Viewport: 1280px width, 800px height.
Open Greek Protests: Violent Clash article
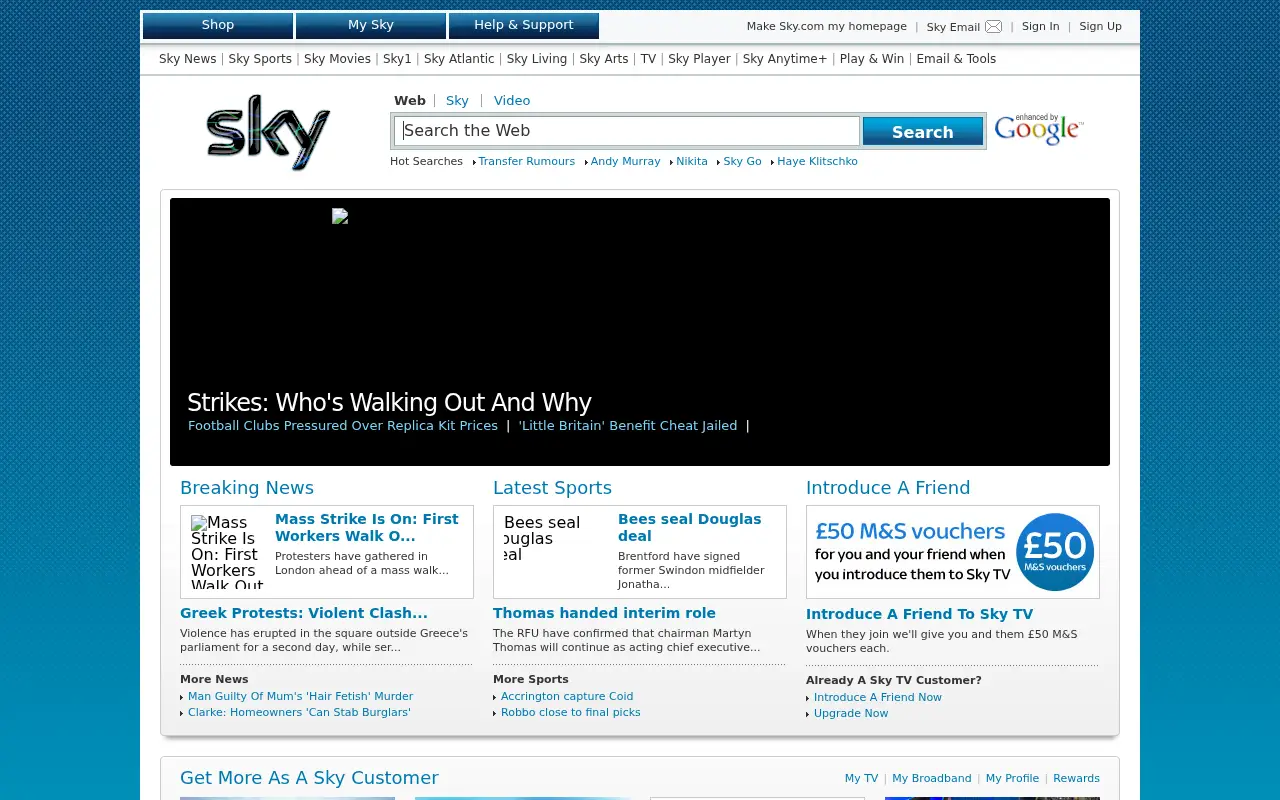pos(304,613)
